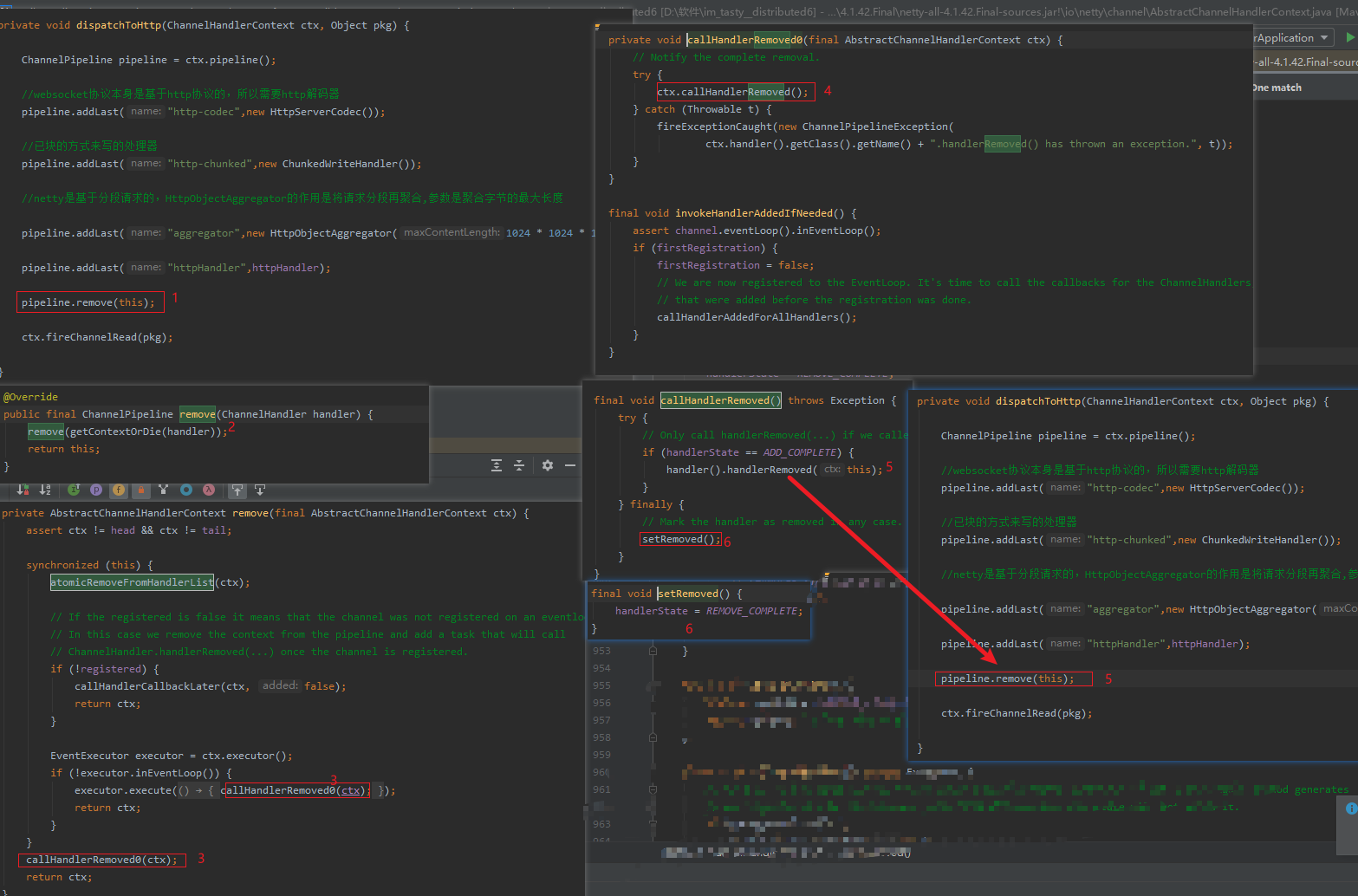Click callHandlerAddedForAllHandlers() call
The image size is (1358, 896).
tap(757, 317)
